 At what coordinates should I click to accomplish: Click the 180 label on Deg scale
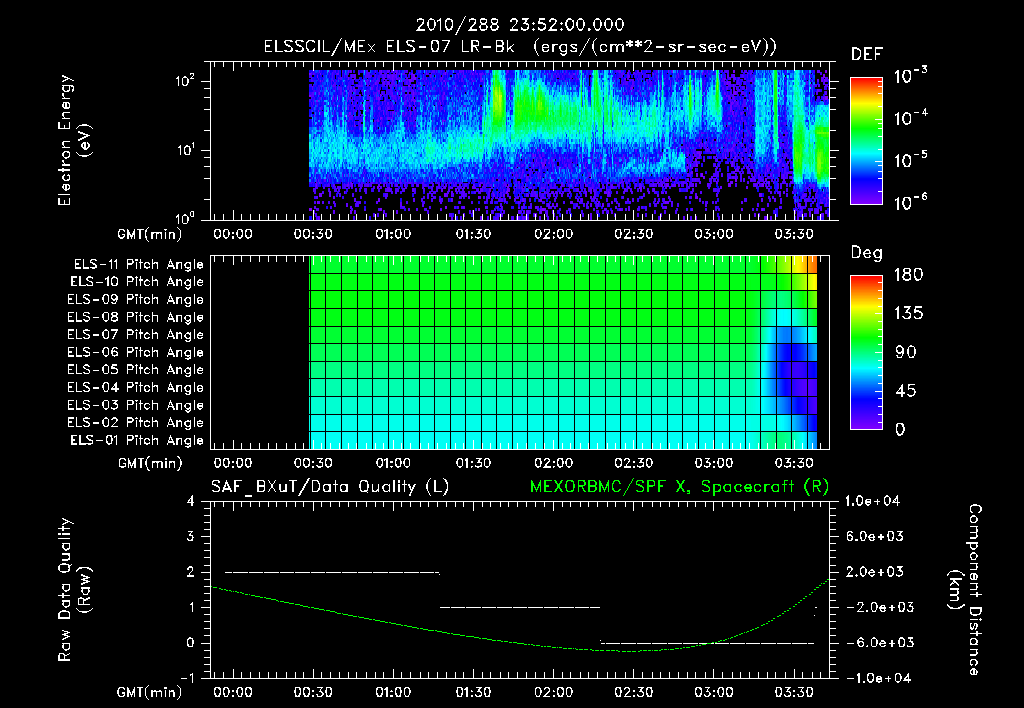coord(908,274)
